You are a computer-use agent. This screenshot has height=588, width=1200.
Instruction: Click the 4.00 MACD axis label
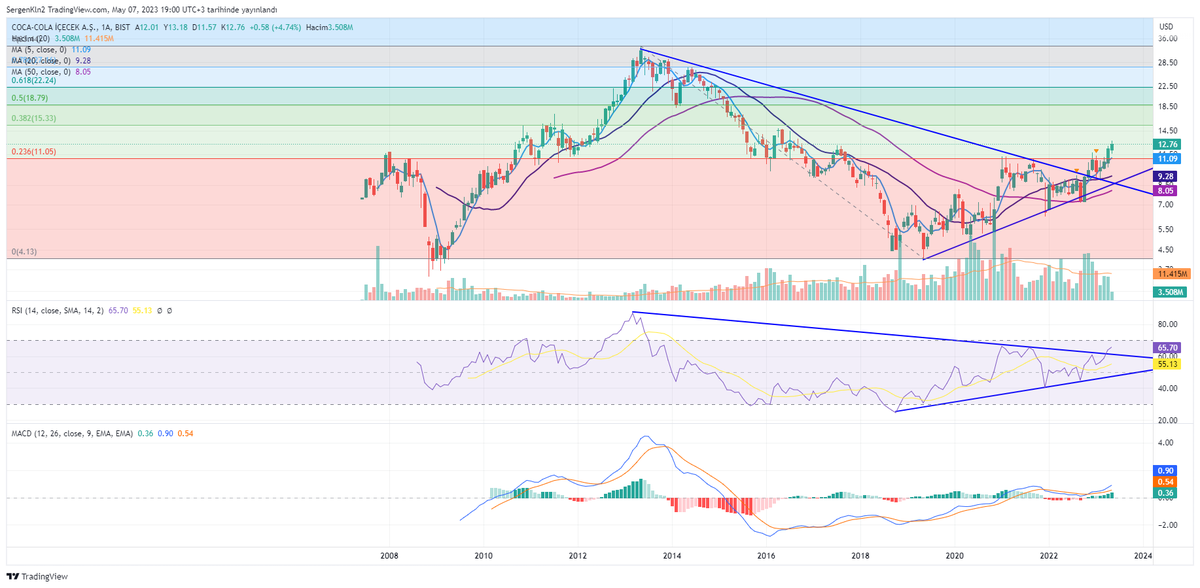tap(1165, 443)
